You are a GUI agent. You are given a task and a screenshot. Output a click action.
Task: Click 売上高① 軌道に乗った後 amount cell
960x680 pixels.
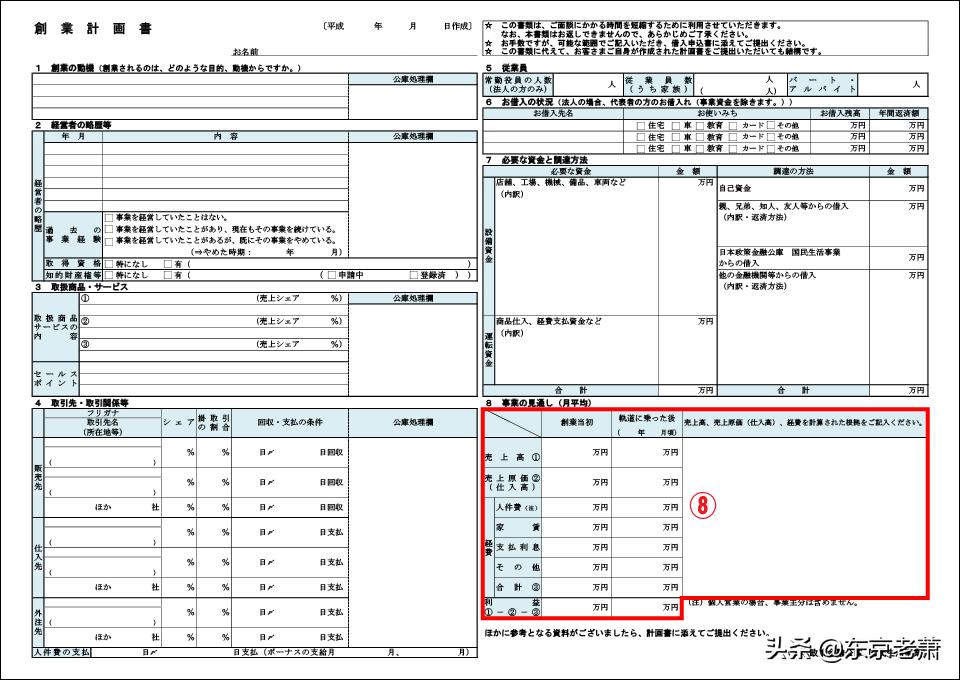tap(647, 452)
